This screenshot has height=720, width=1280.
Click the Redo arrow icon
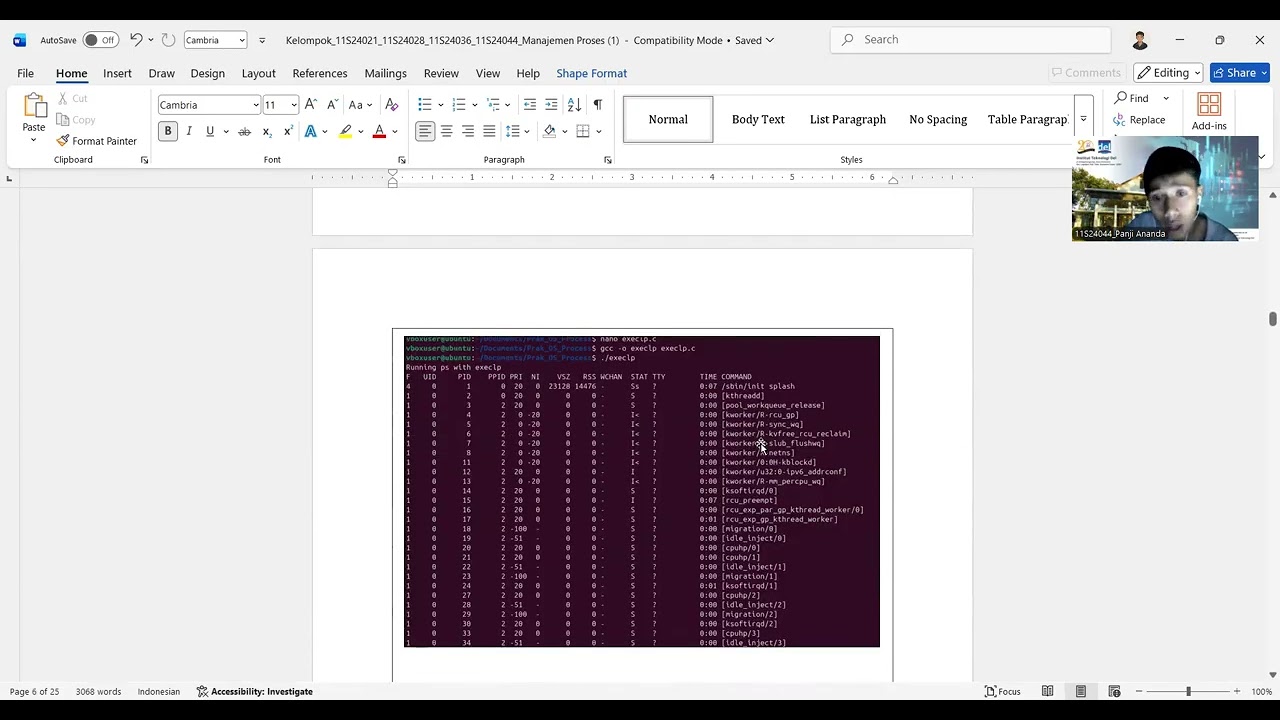(168, 40)
